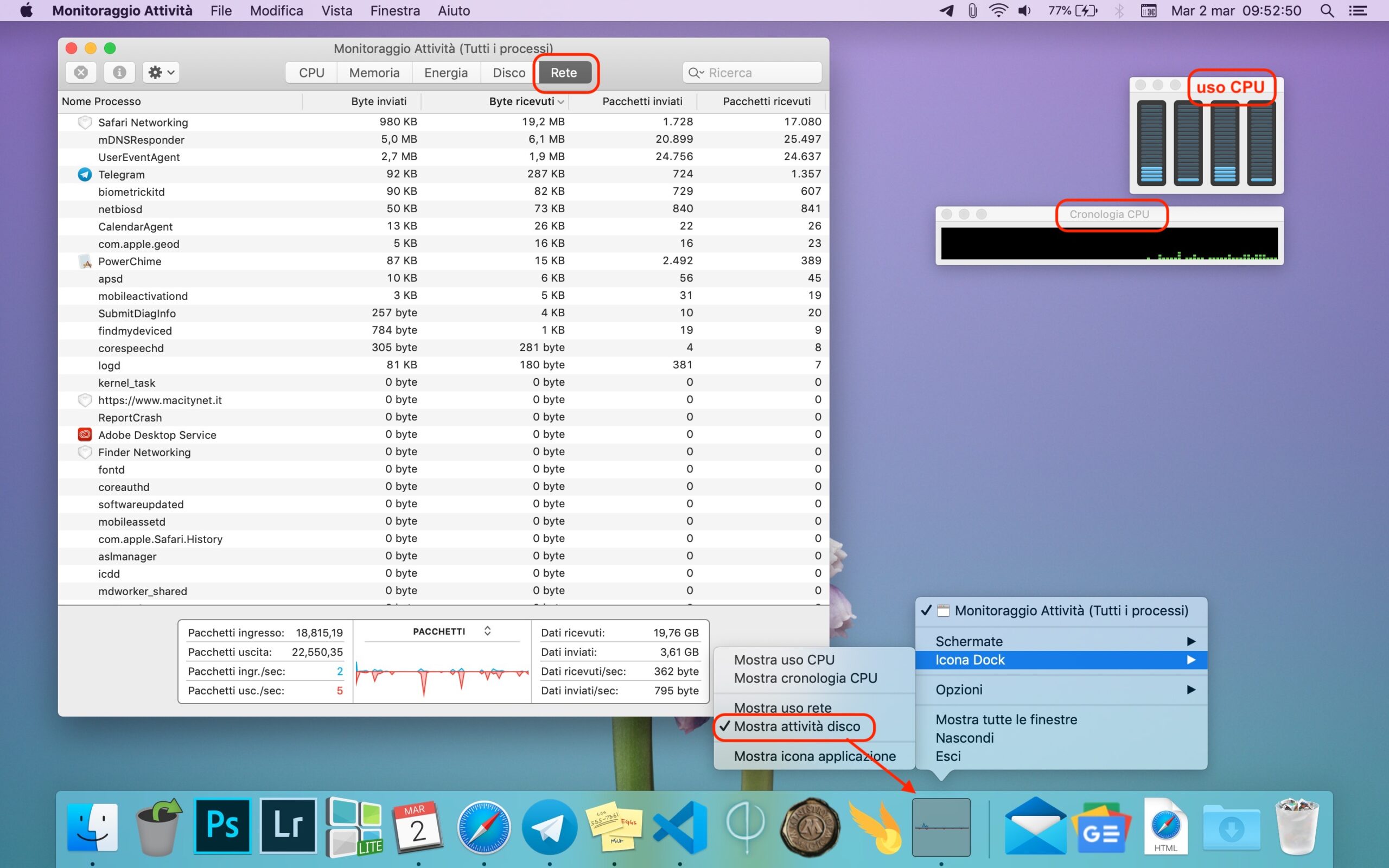Enable Mostra uso rete option
Screen dimensions: 1389x868
pyautogui.click(x=782, y=707)
